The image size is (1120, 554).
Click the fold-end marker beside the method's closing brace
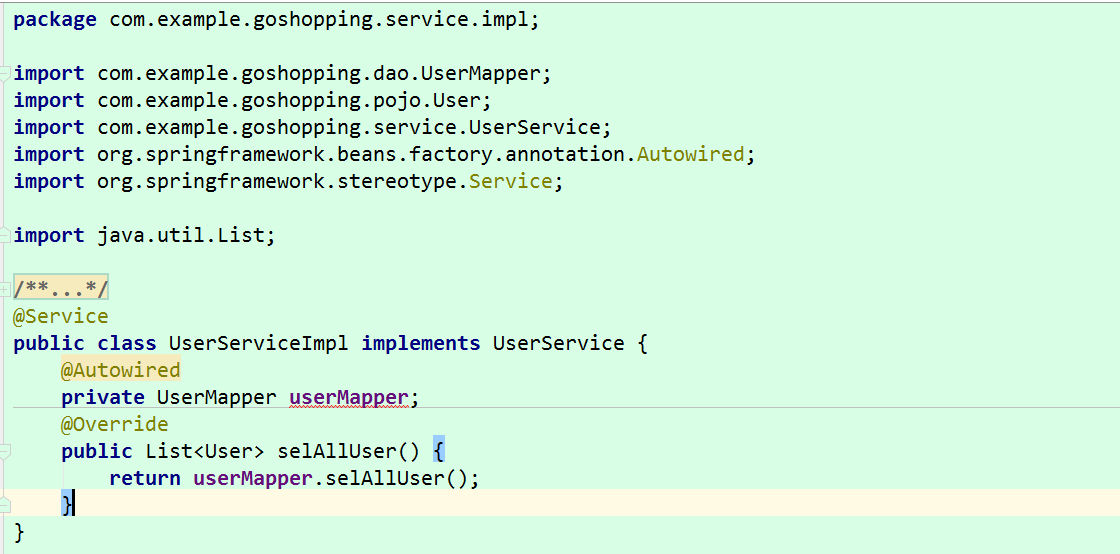[4, 505]
